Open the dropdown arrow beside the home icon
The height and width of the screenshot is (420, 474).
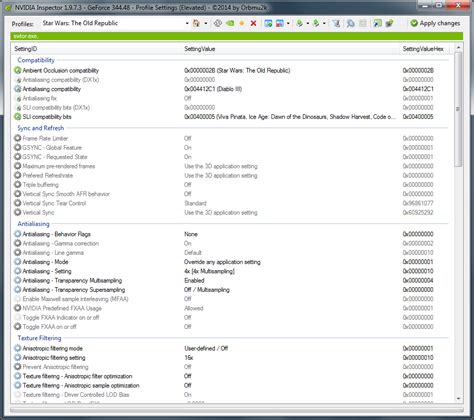pos(206,23)
